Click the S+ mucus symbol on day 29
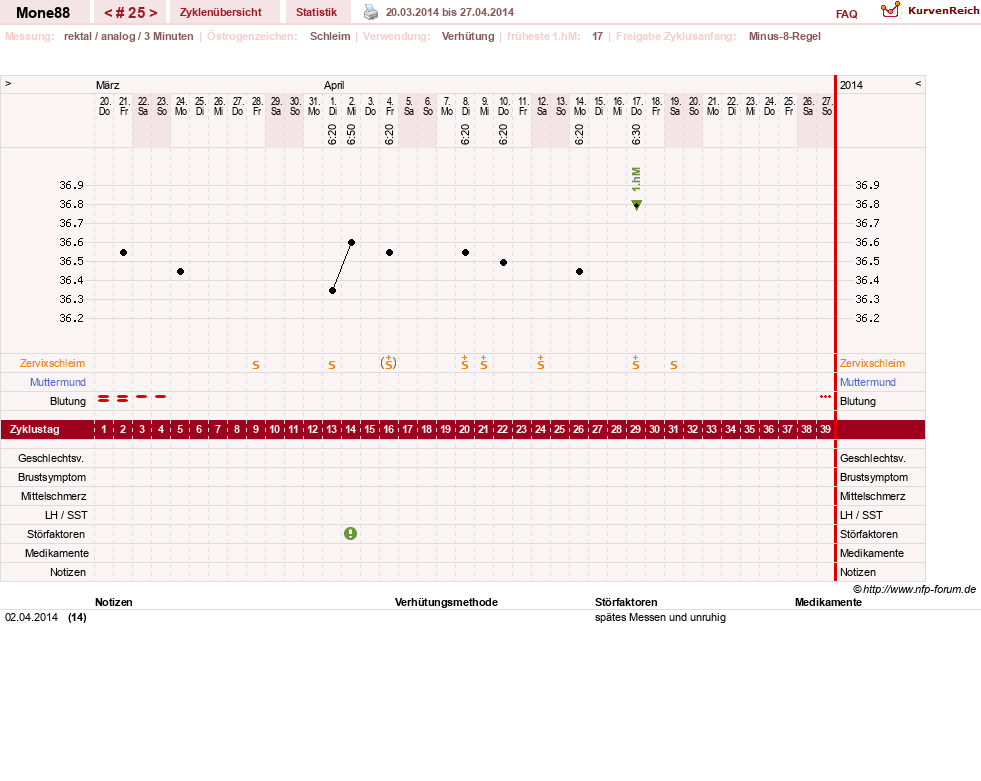Viewport: 981px width, 781px height. 636,363
